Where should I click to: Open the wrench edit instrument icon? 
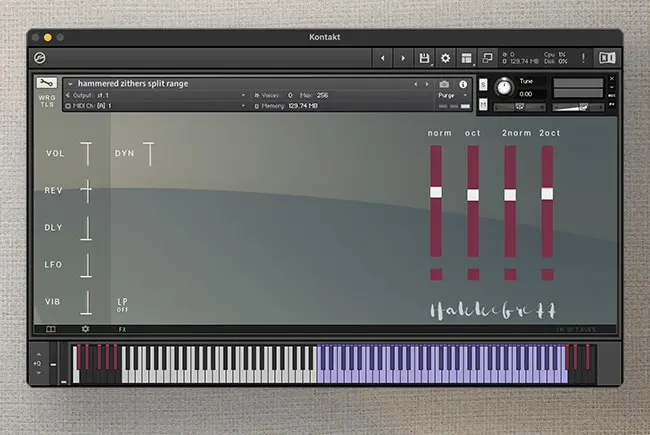(x=46, y=83)
